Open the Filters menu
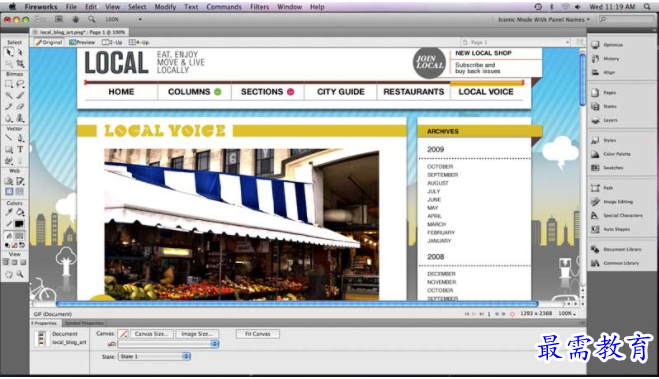 click(259, 7)
